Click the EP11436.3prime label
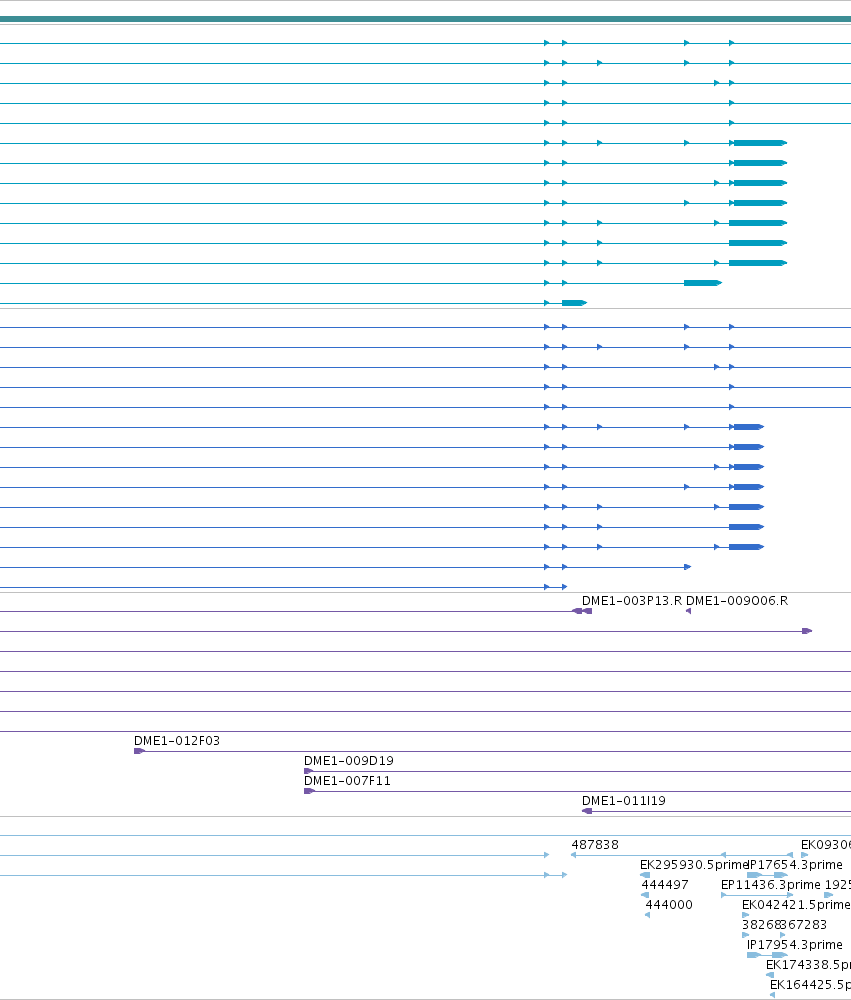Screen dimensions: 851x1000 point(771,885)
